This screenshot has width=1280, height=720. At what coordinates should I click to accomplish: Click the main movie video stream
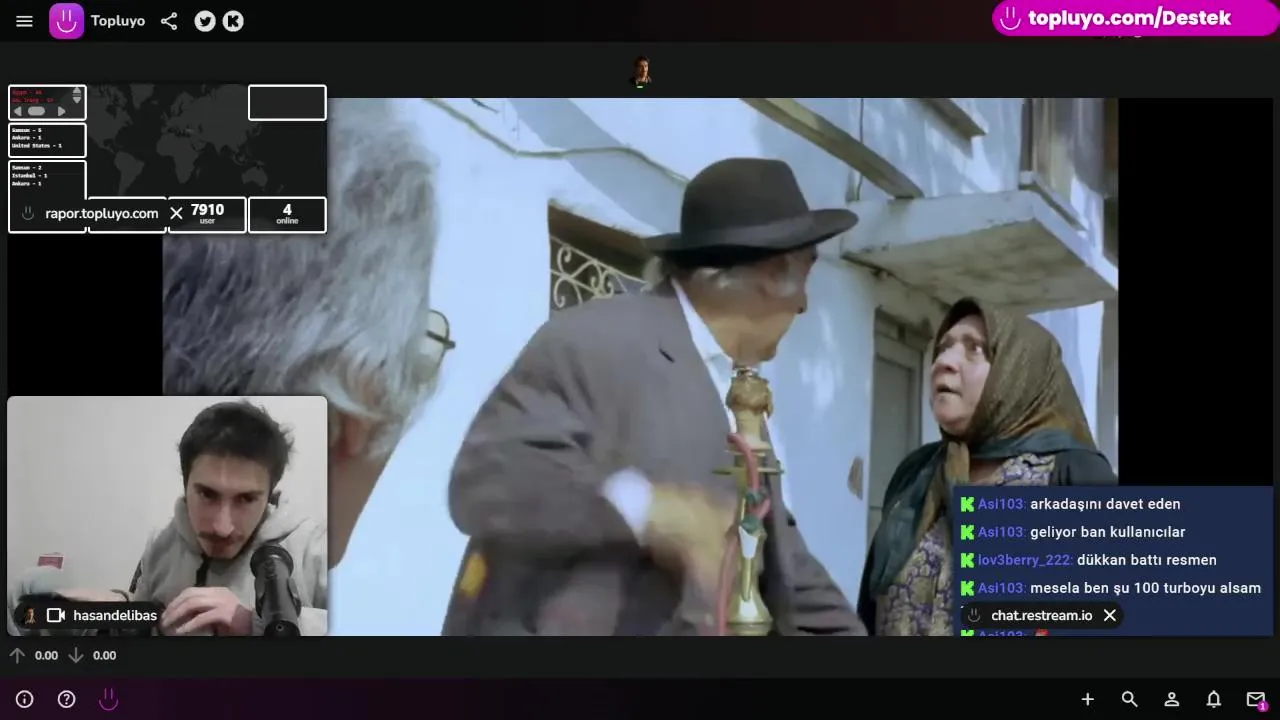coord(640,366)
